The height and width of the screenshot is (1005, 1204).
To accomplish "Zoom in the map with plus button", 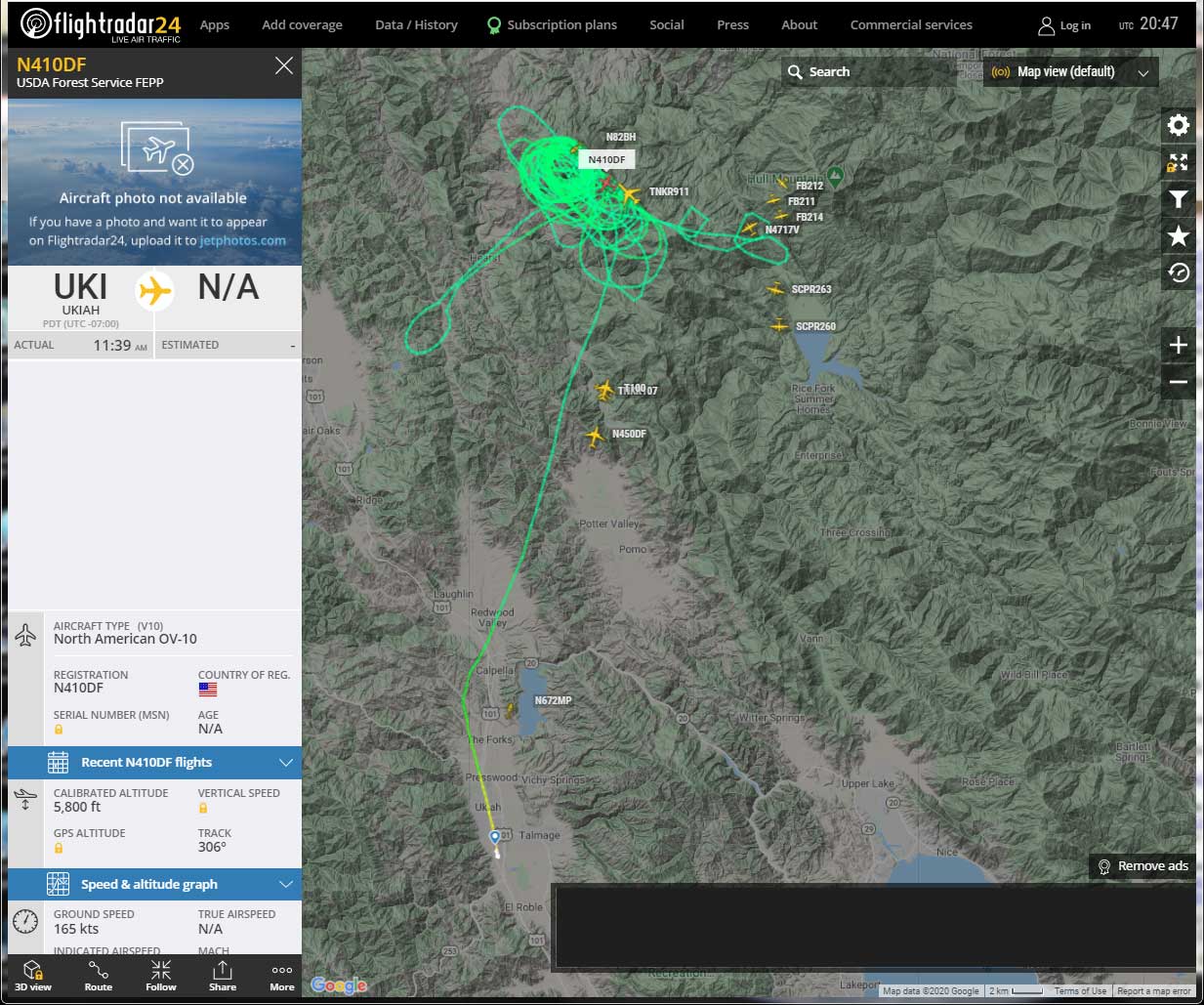I will pos(1179,346).
